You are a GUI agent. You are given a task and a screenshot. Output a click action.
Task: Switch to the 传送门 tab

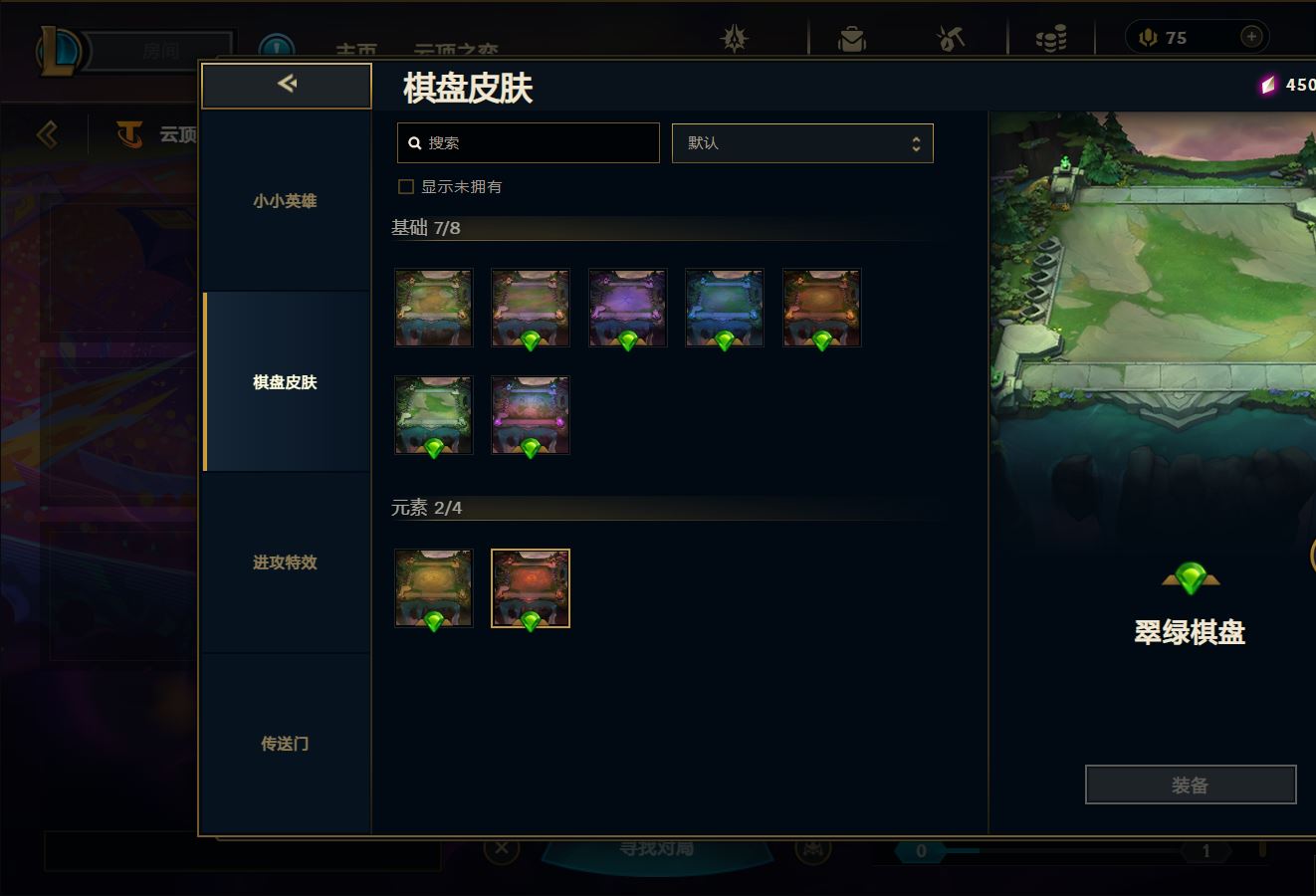coord(285,744)
